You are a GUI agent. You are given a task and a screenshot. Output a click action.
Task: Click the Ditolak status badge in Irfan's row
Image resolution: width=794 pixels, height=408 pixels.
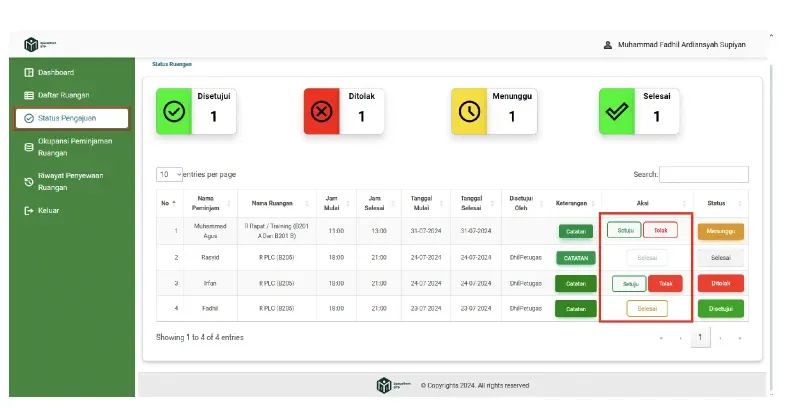click(721, 283)
